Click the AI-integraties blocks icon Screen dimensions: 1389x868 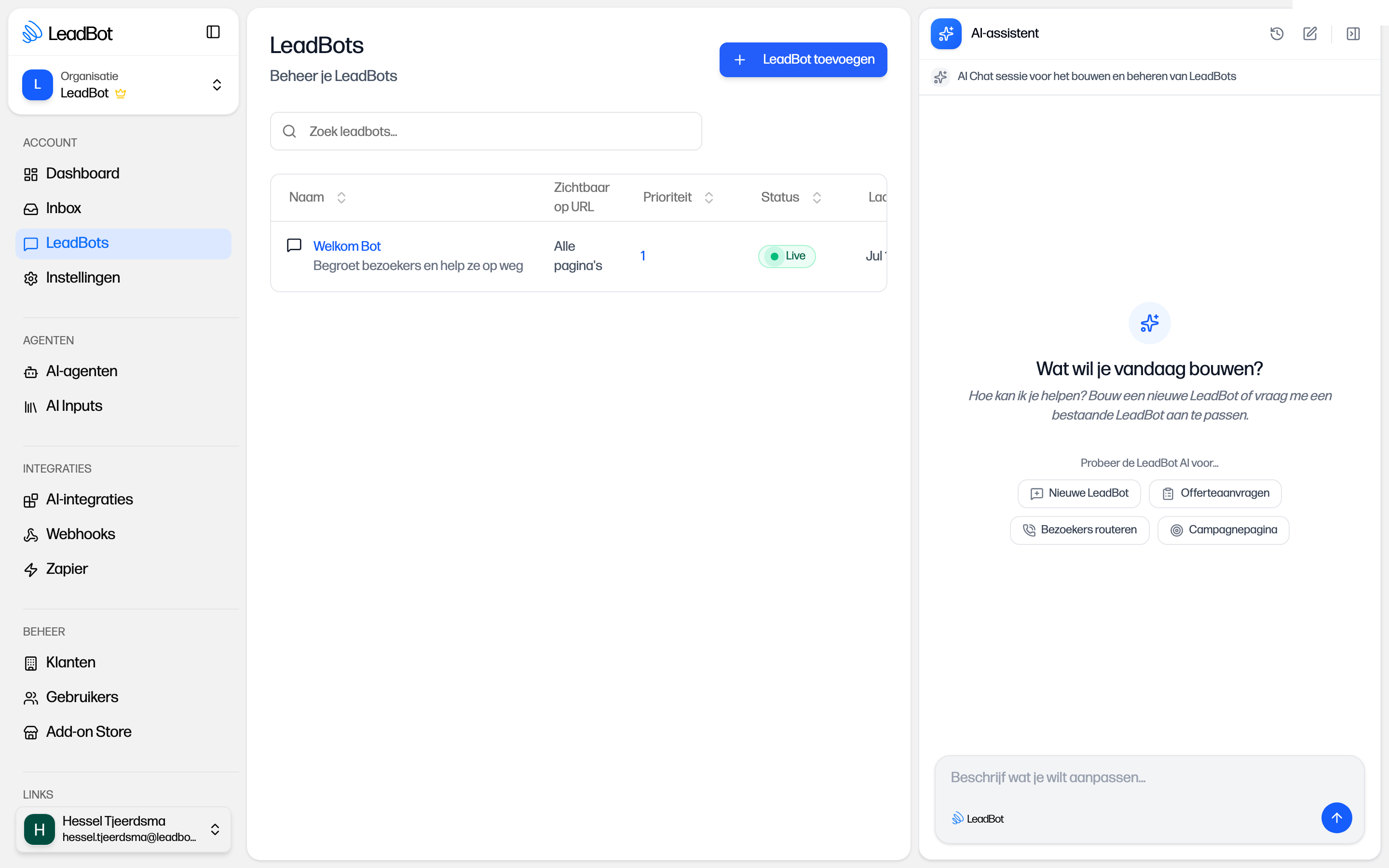[31, 501]
